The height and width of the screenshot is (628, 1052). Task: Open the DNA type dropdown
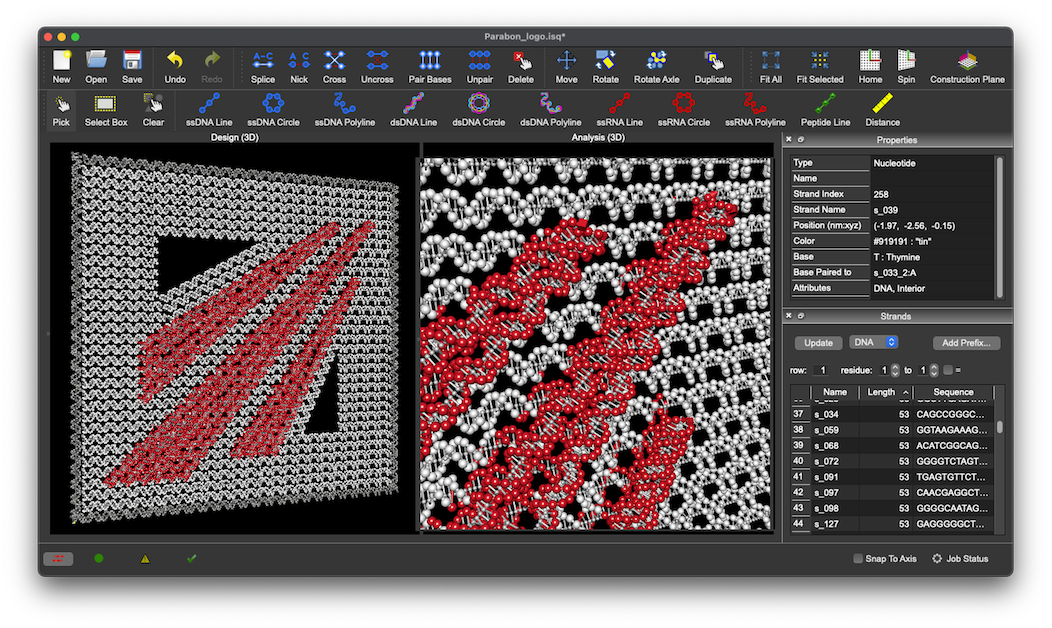(x=873, y=342)
